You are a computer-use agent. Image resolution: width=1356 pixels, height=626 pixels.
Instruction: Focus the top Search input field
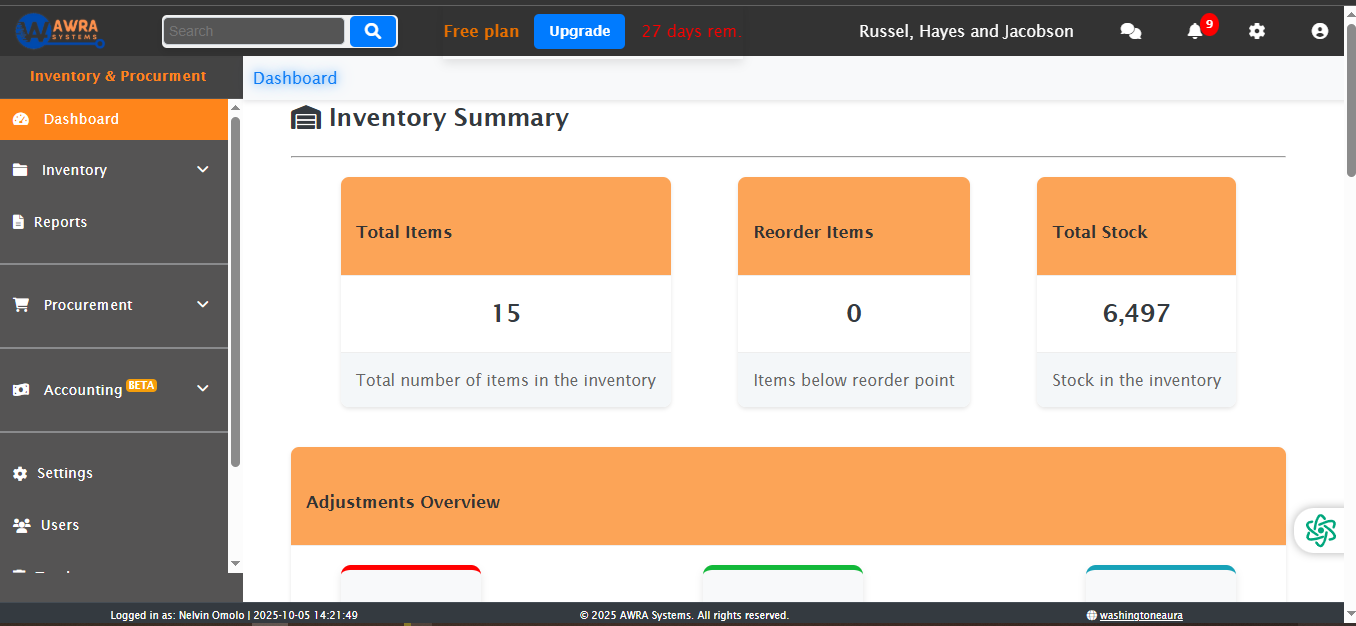(x=254, y=31)
